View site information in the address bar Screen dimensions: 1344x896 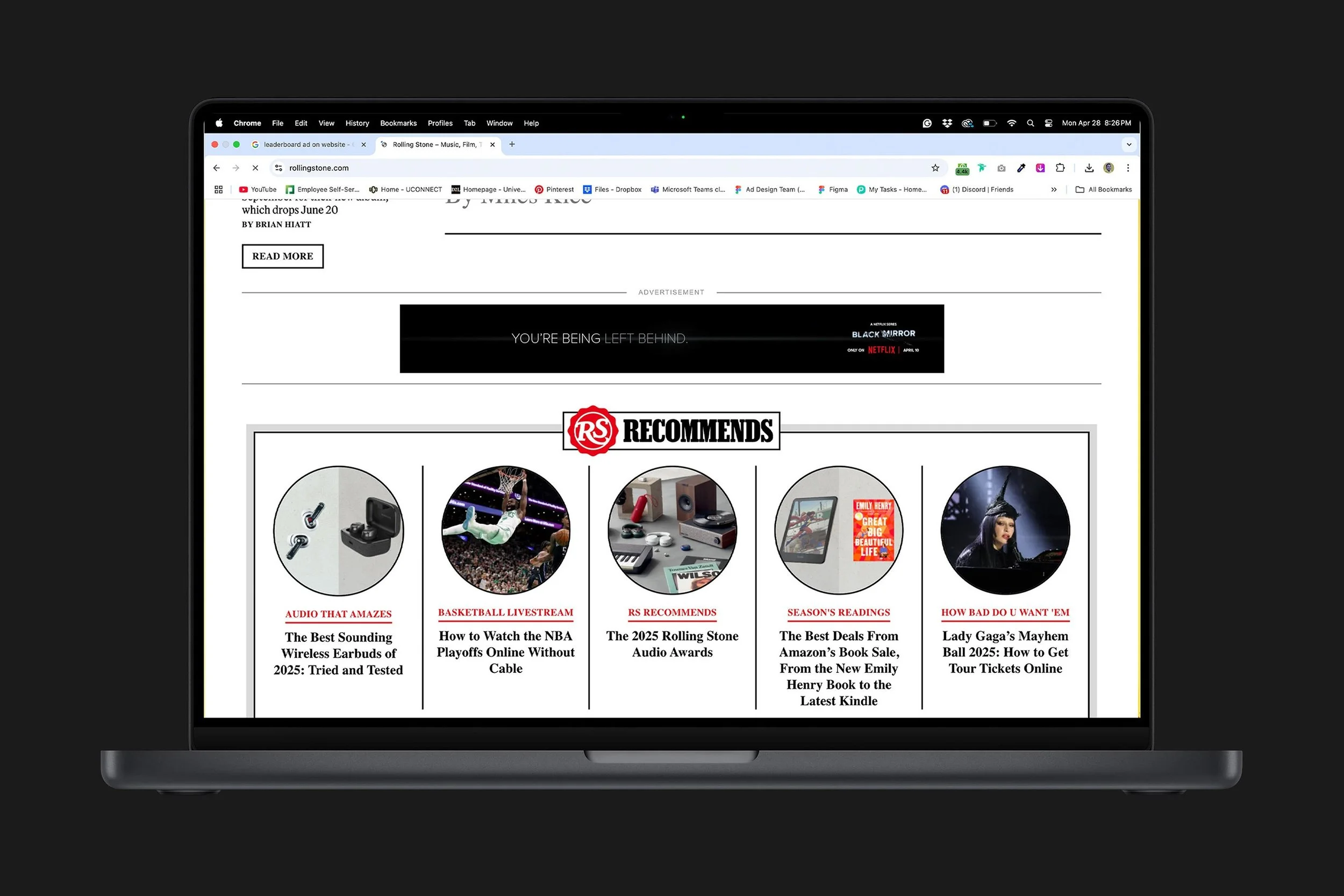tap(278, 168)
